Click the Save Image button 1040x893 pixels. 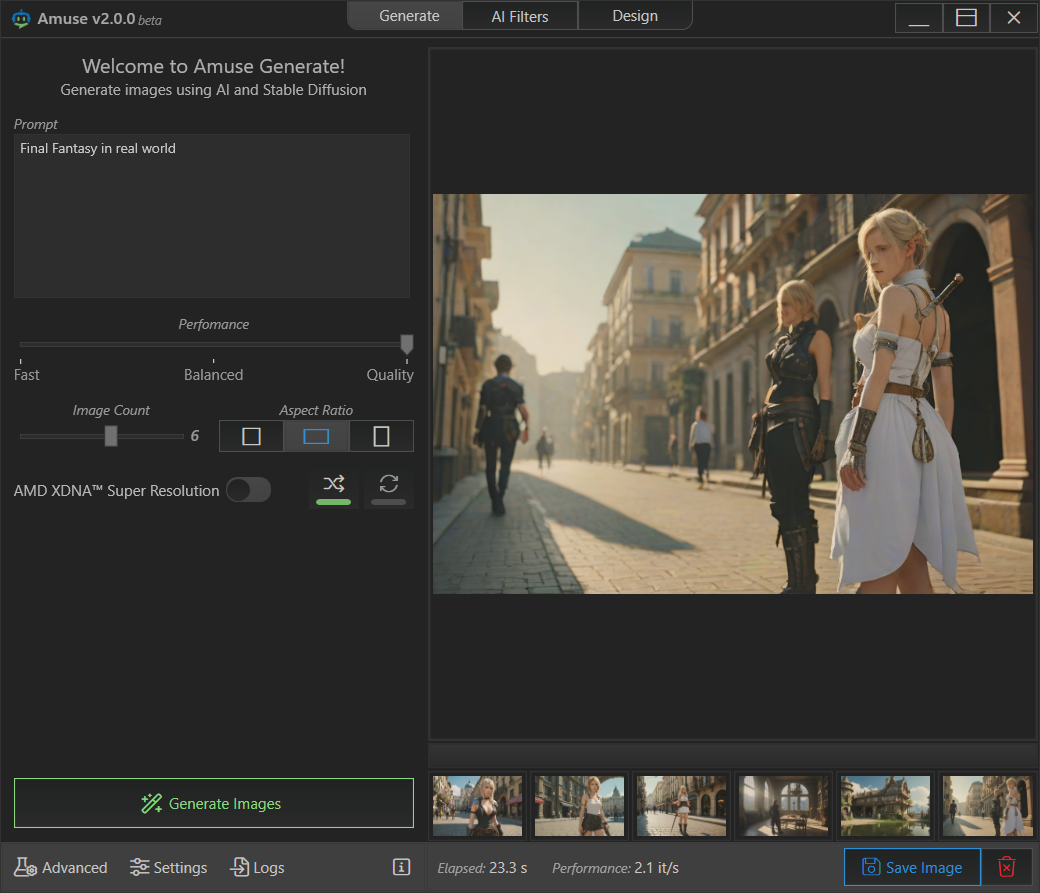point(911,867)
